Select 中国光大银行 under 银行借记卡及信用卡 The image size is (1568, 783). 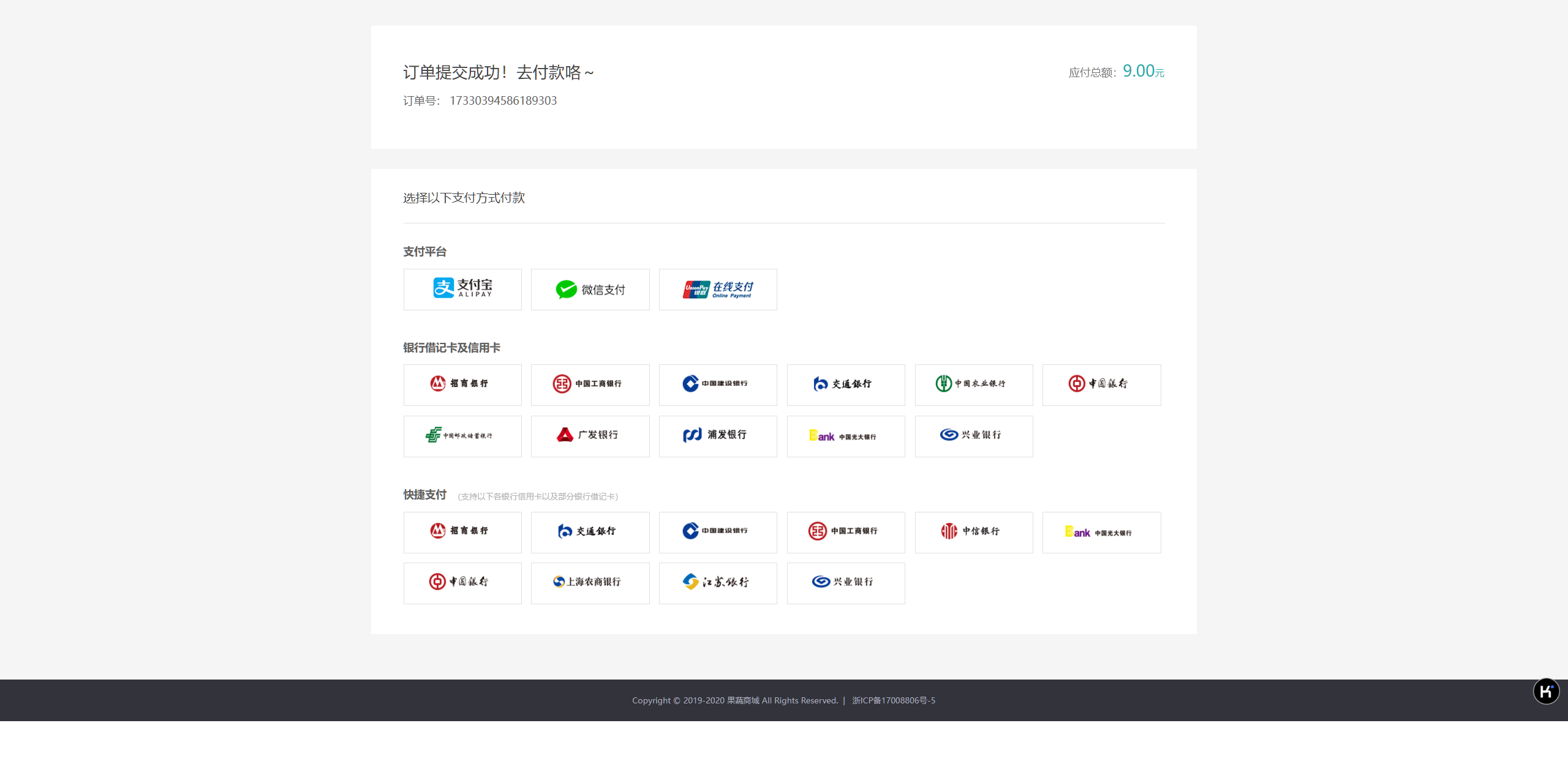click(846, 436)
